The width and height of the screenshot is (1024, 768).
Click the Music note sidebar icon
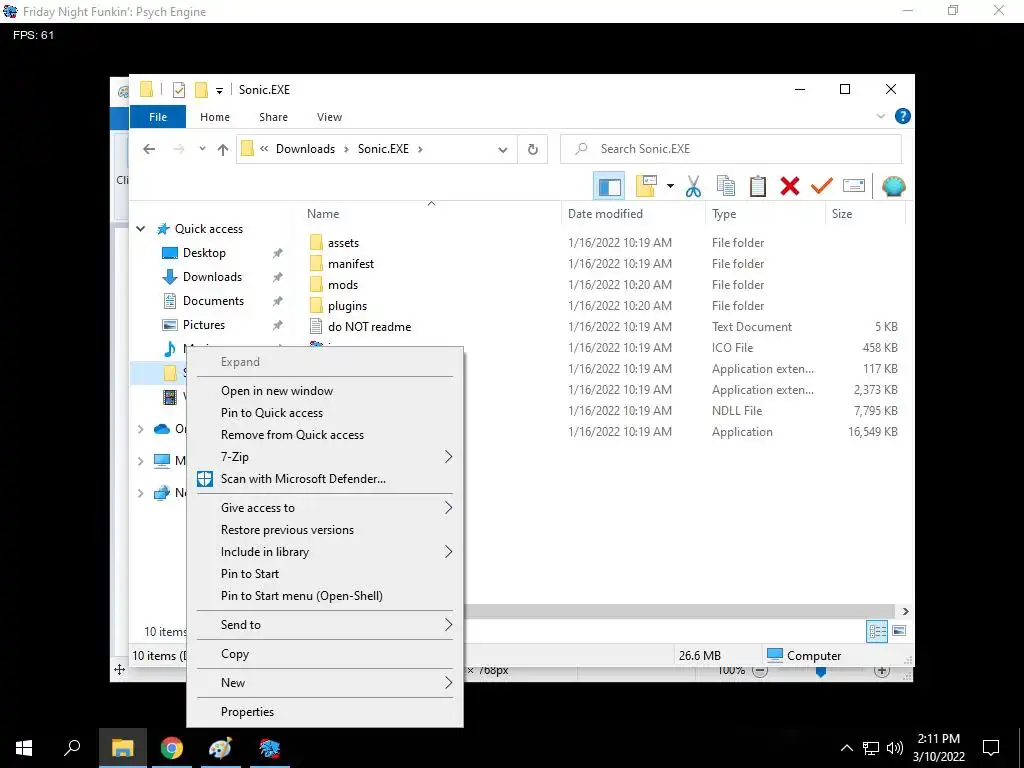(x=170, y=349)
